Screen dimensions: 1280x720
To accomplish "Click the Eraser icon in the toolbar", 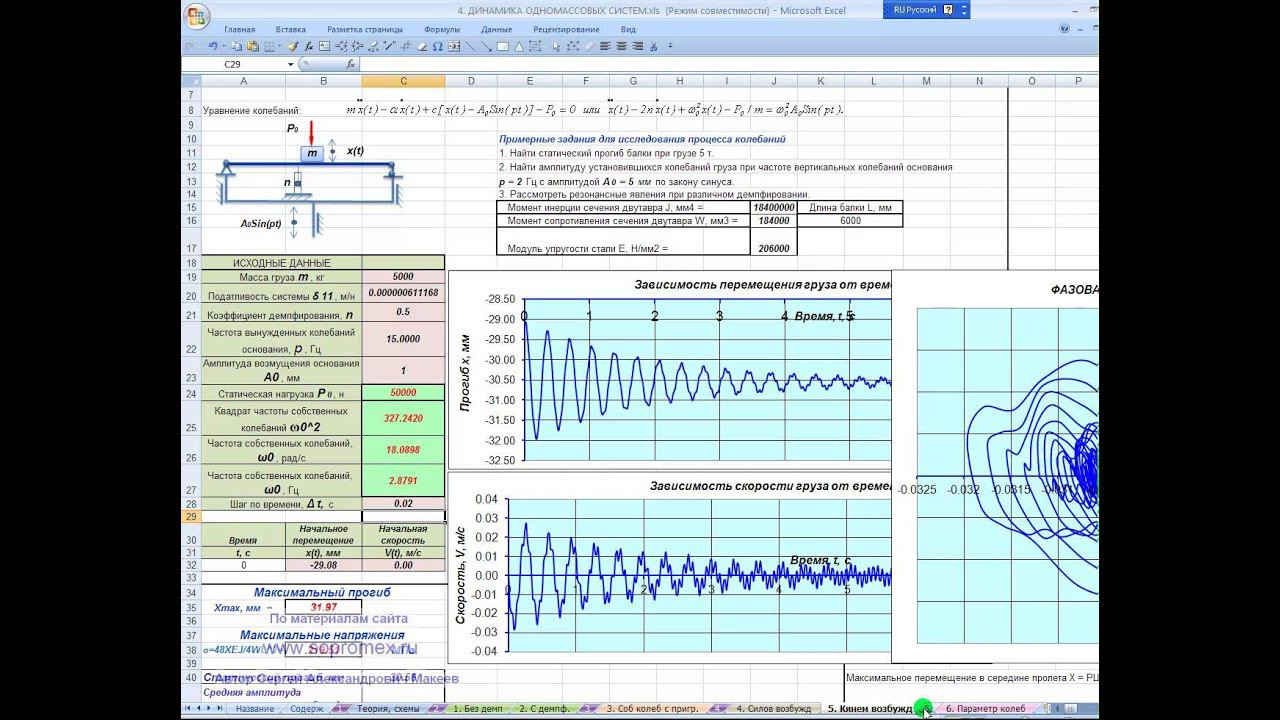I will (x=422, y=46).
